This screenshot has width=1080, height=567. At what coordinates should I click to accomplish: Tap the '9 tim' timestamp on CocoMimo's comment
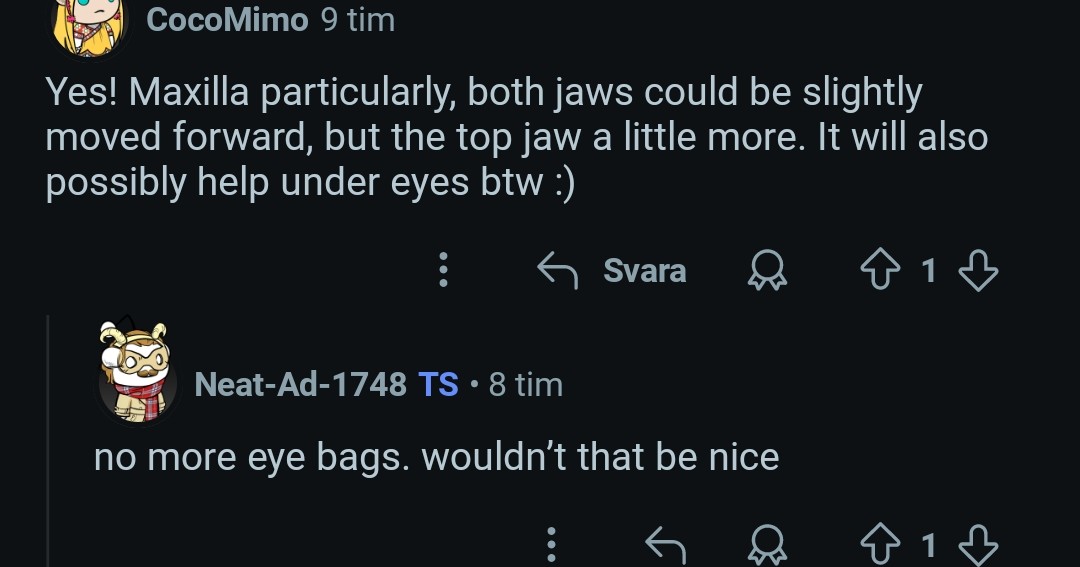[x=357, y=19]
